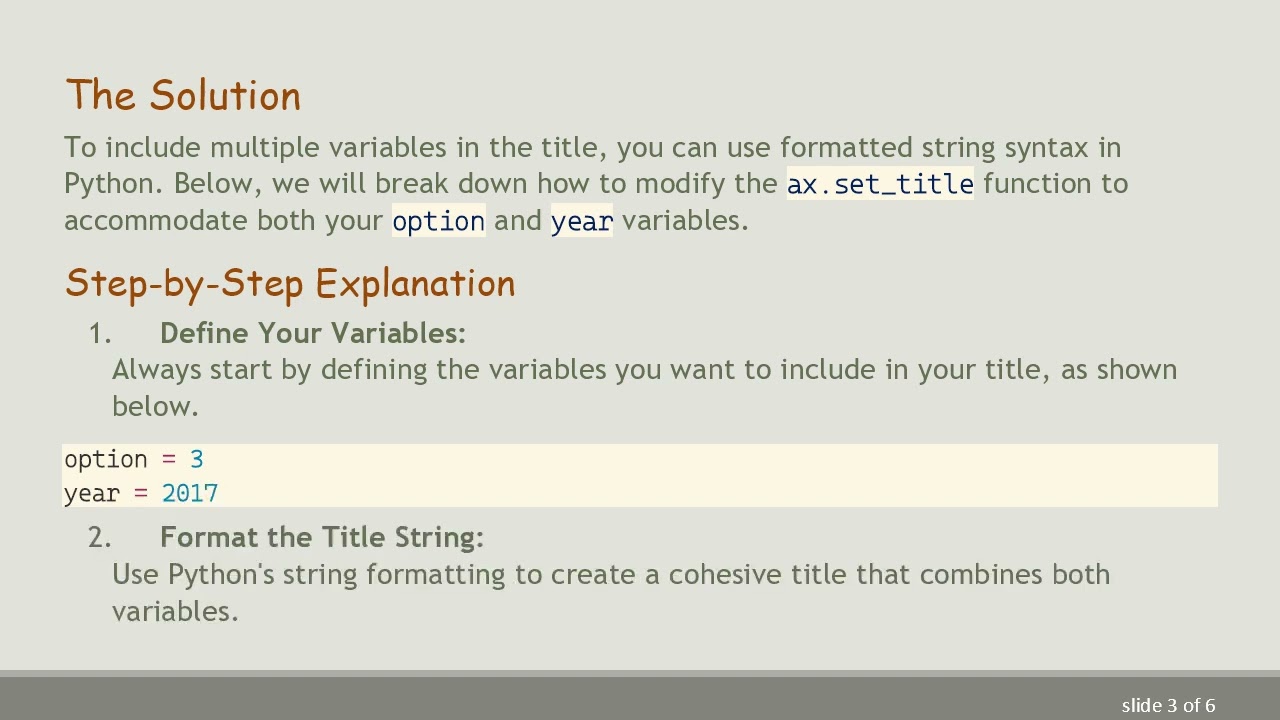This screenshot has height=720, width=1280.
Task: Click the 'Format the Title String:' step title
Action: [x=321, y=537]
